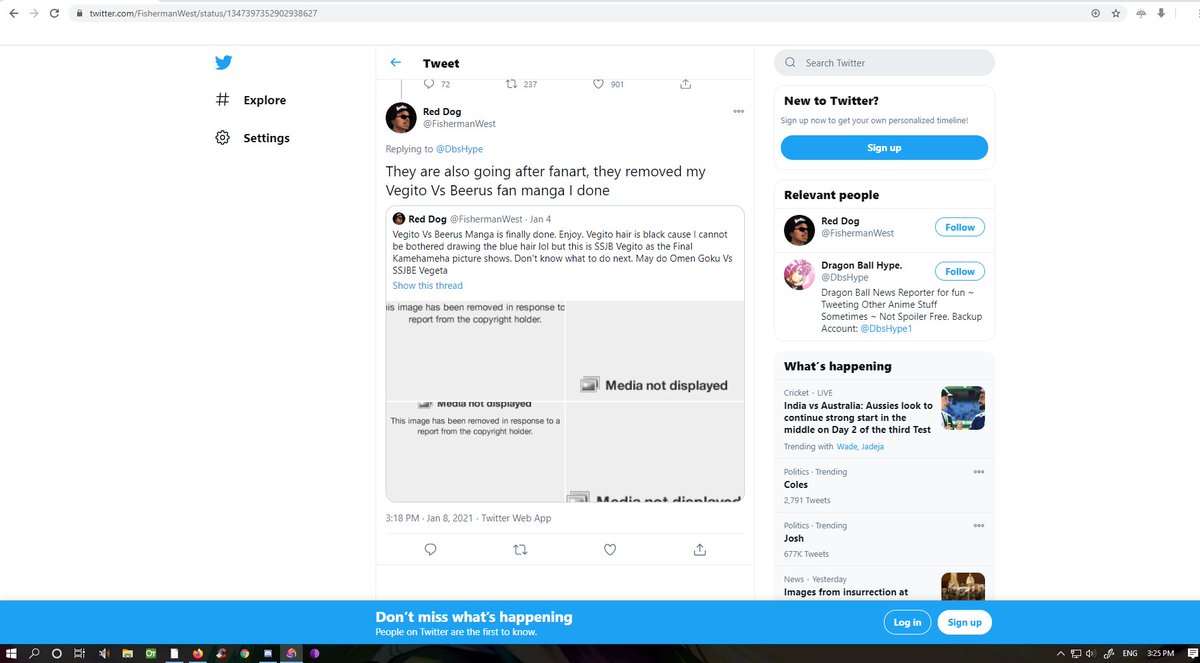
Task: Expand options arrow for Josh trend
Action: (x=978, y=525)
